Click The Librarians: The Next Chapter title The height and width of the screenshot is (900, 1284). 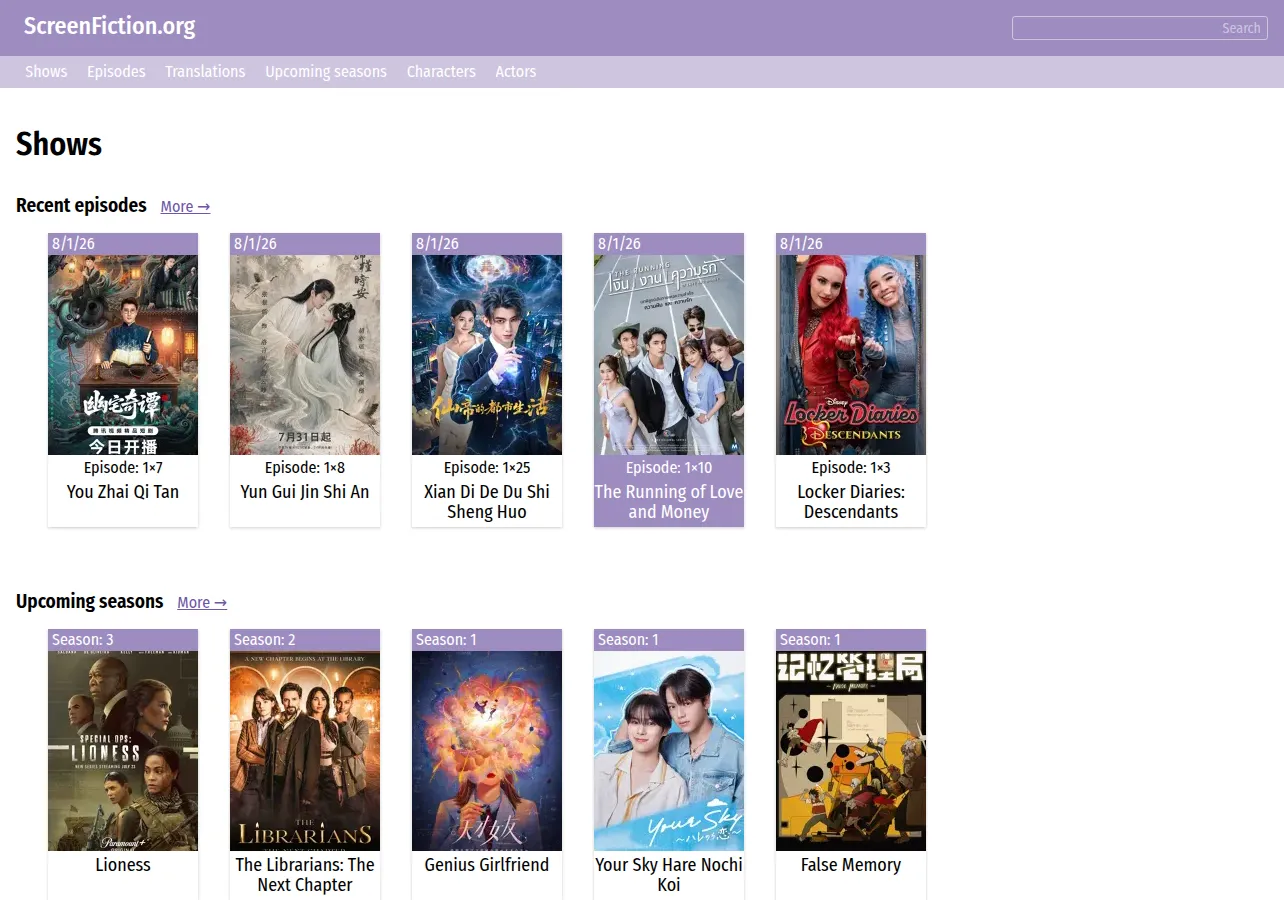pyautogui.click(x=305, y=875)
